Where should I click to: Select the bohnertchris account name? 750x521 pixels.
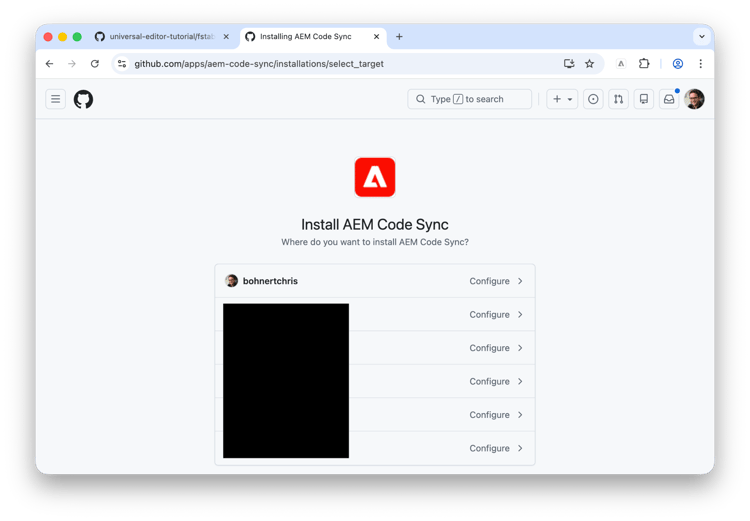coord(270,281)
